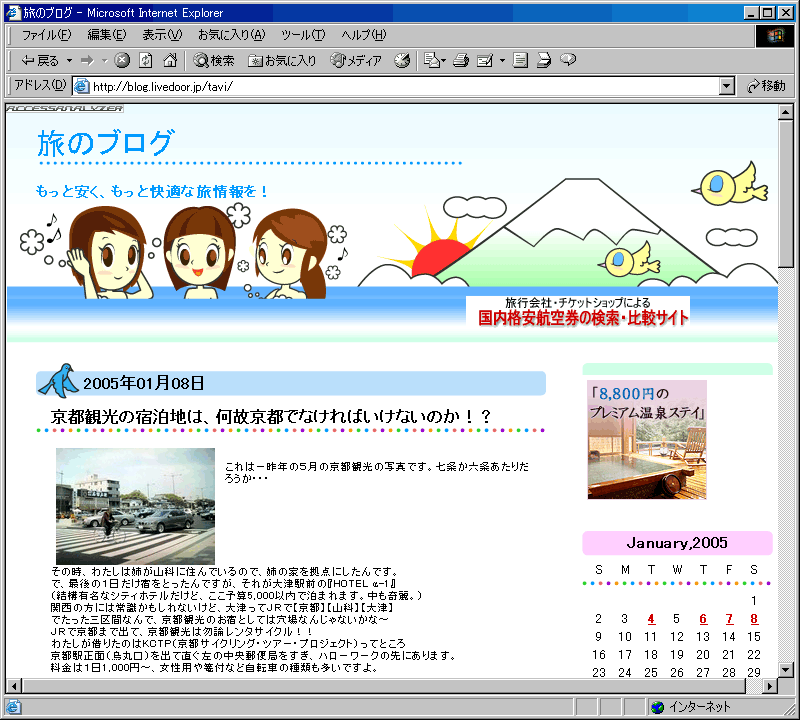Screen dimensions: 800x720
Task: Print the page with the printer icon
Action: [461, 61]
